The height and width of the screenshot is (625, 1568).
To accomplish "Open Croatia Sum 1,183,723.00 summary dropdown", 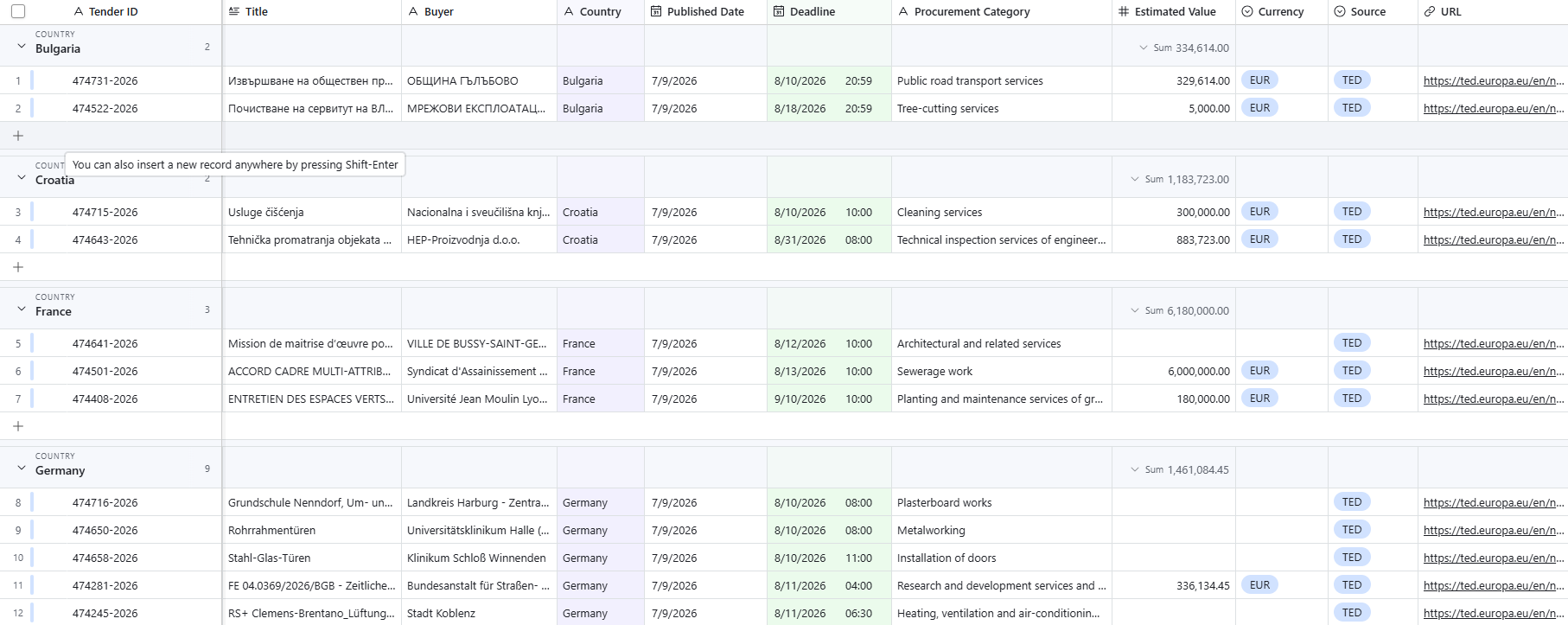I will tap(1179, 180).
